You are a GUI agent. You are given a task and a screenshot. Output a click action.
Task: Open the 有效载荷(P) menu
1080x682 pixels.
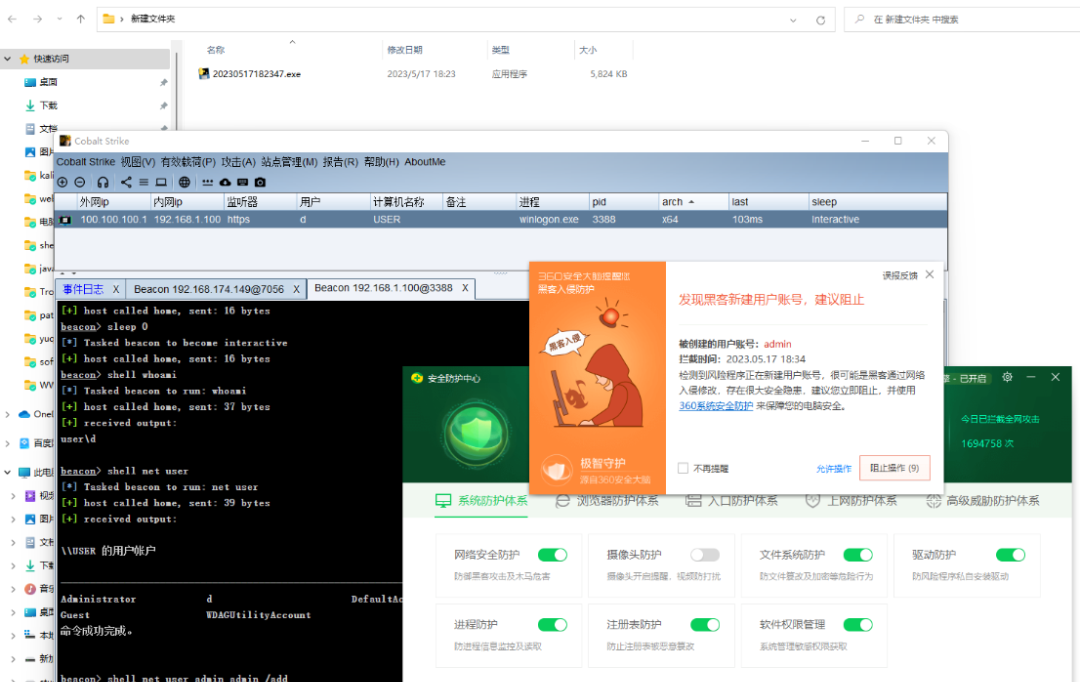click(x=188, y=162)
